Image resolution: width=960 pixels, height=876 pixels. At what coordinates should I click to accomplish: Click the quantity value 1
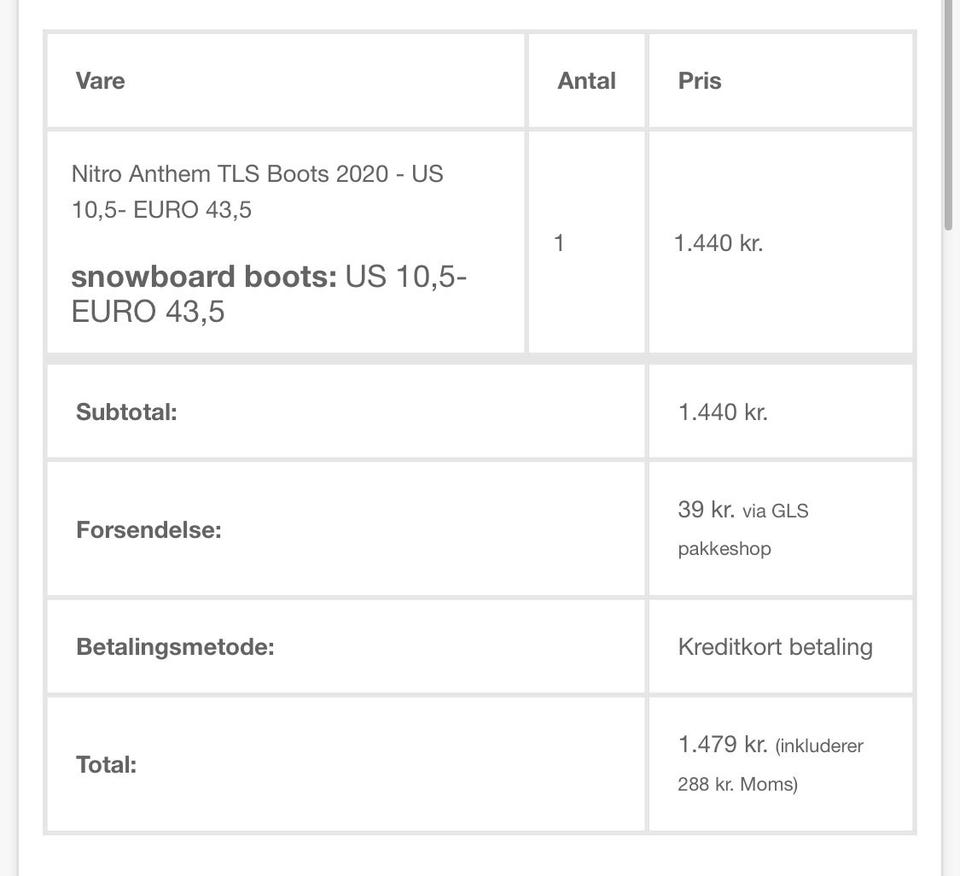tap(559, 243)
